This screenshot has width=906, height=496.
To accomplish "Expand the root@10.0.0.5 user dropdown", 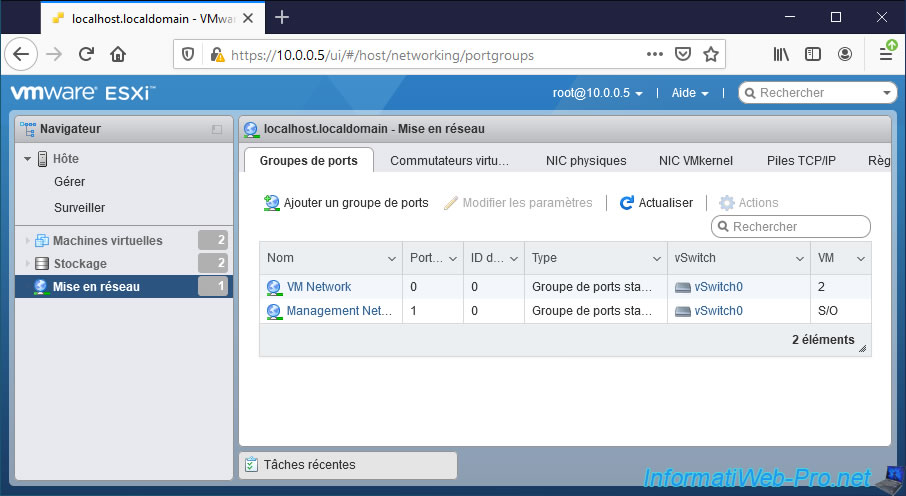I will pos(598,93).
